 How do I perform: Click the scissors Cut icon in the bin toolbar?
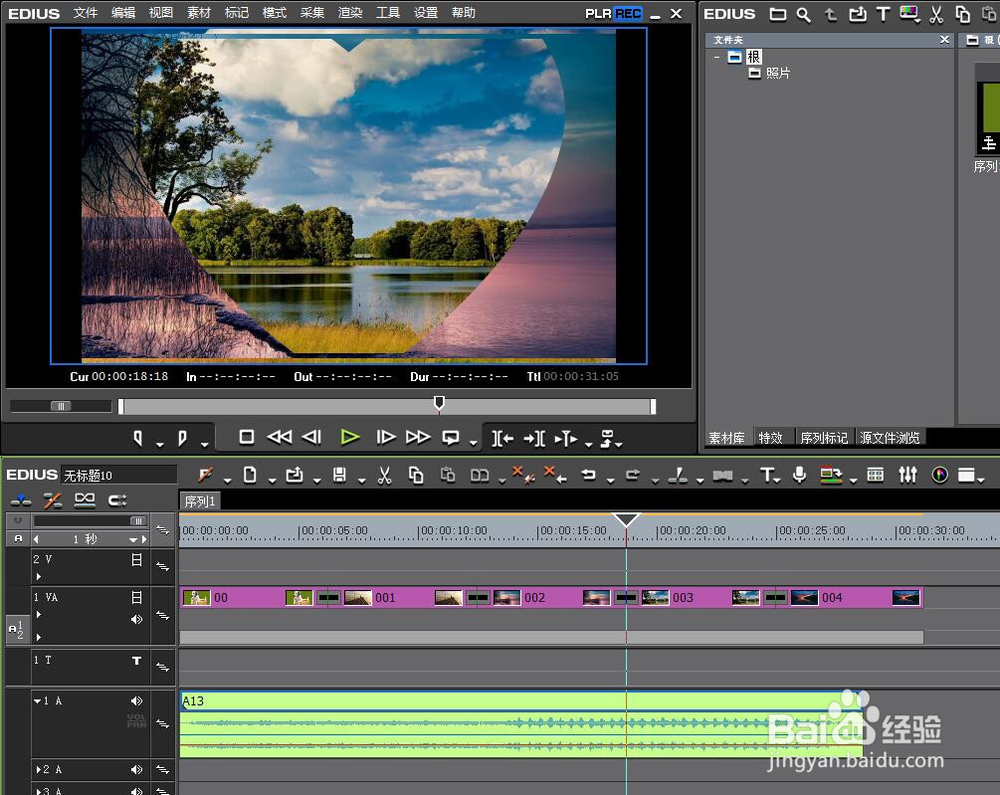(936, 15)
